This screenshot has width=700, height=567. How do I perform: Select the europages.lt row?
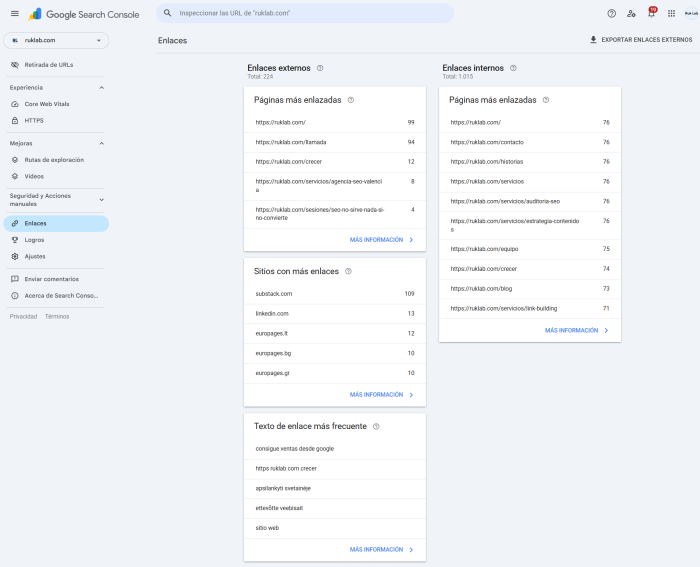tap(335, 334)
